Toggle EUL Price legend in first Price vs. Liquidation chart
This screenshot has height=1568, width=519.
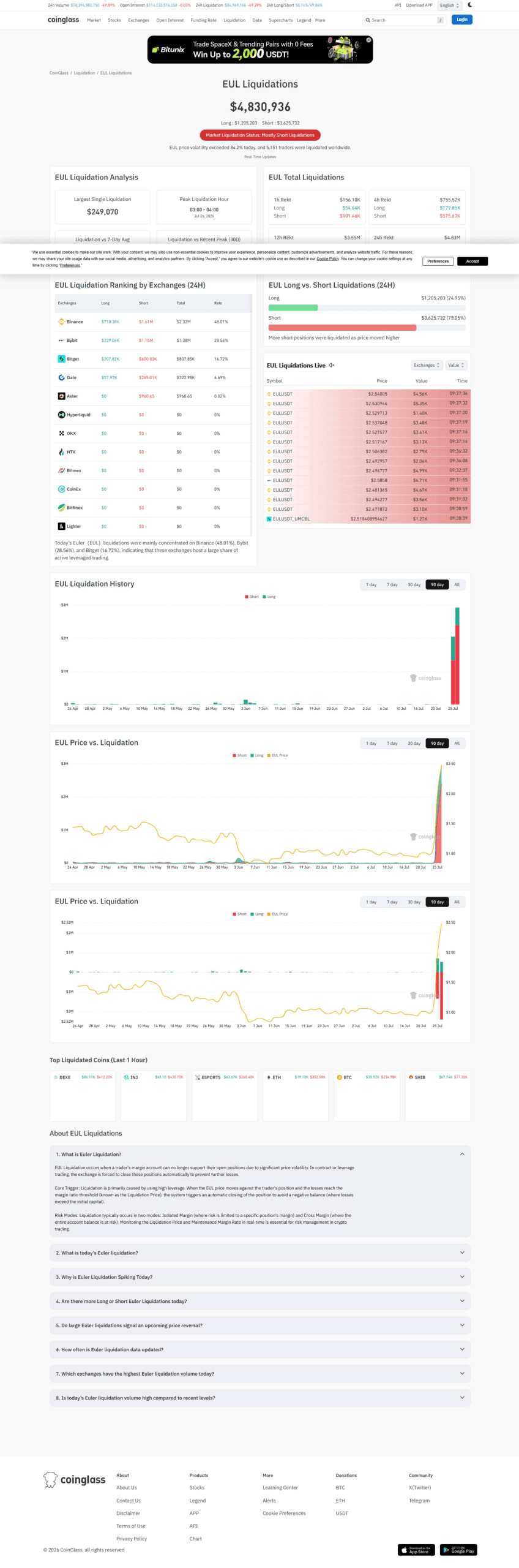point(277,755)
